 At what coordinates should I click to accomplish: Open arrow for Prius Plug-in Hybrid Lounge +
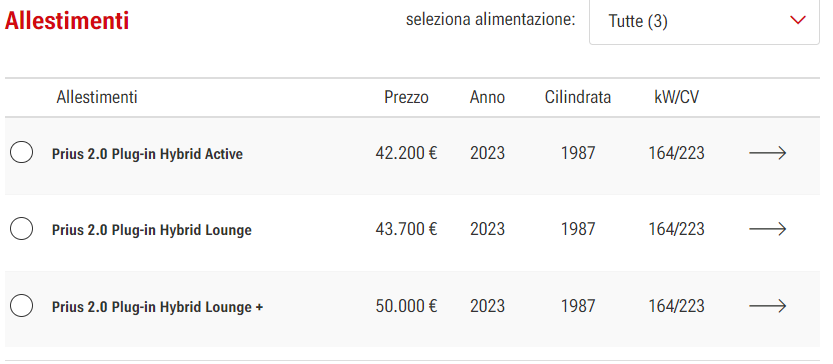(x=768, y=306)
